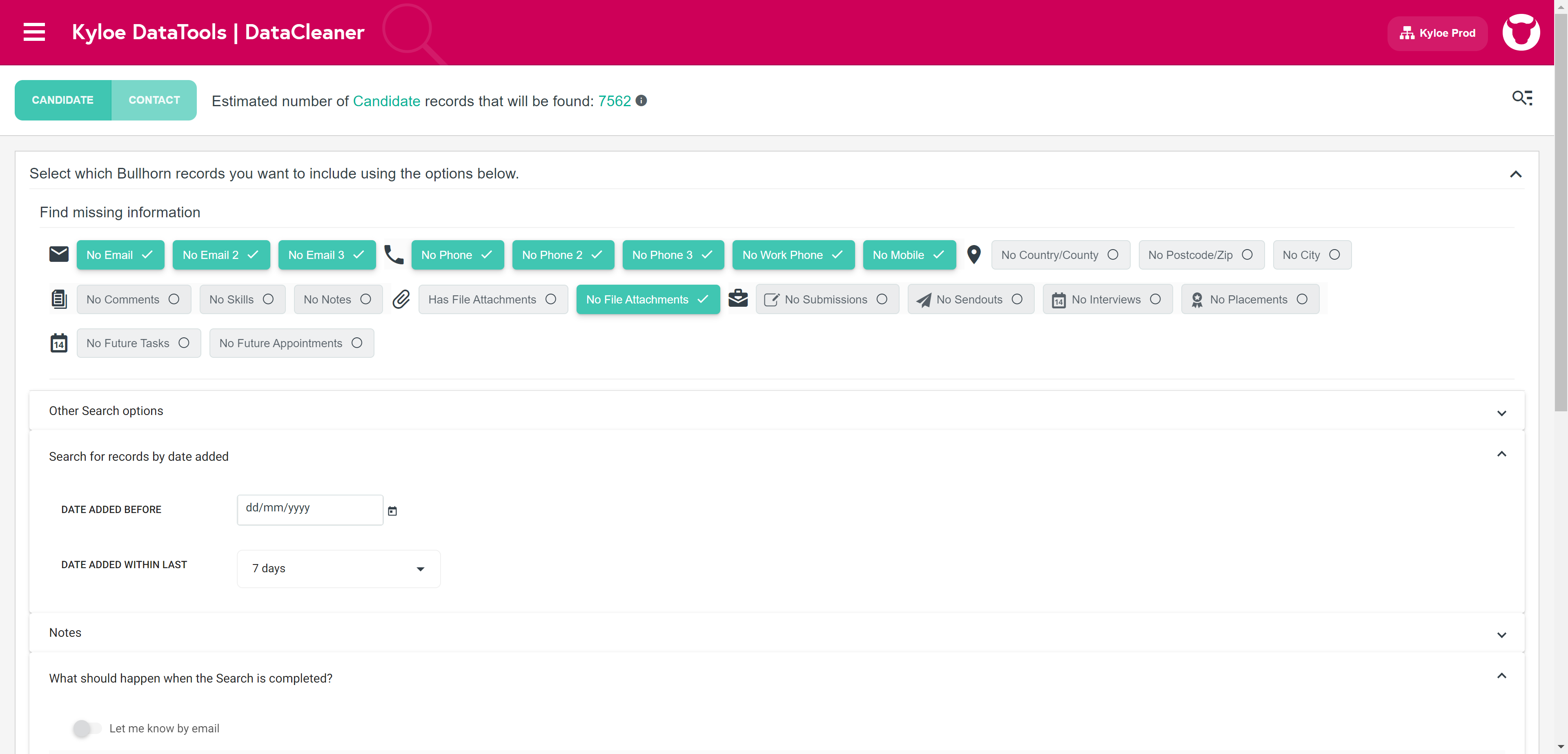Click the info icon next to 7562

[x=641, y=100]
